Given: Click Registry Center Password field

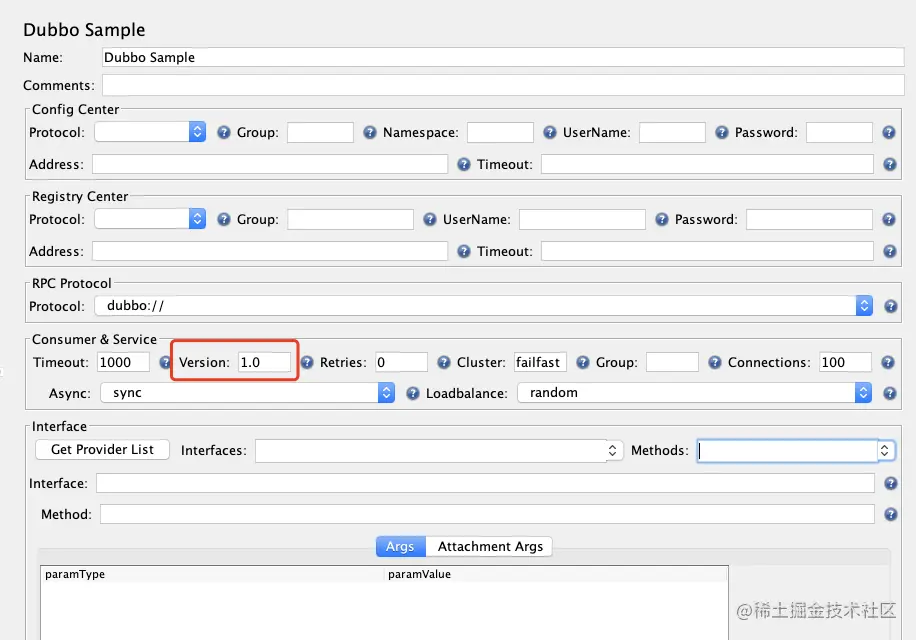Looking at the screenshot, I should (810, 220).
